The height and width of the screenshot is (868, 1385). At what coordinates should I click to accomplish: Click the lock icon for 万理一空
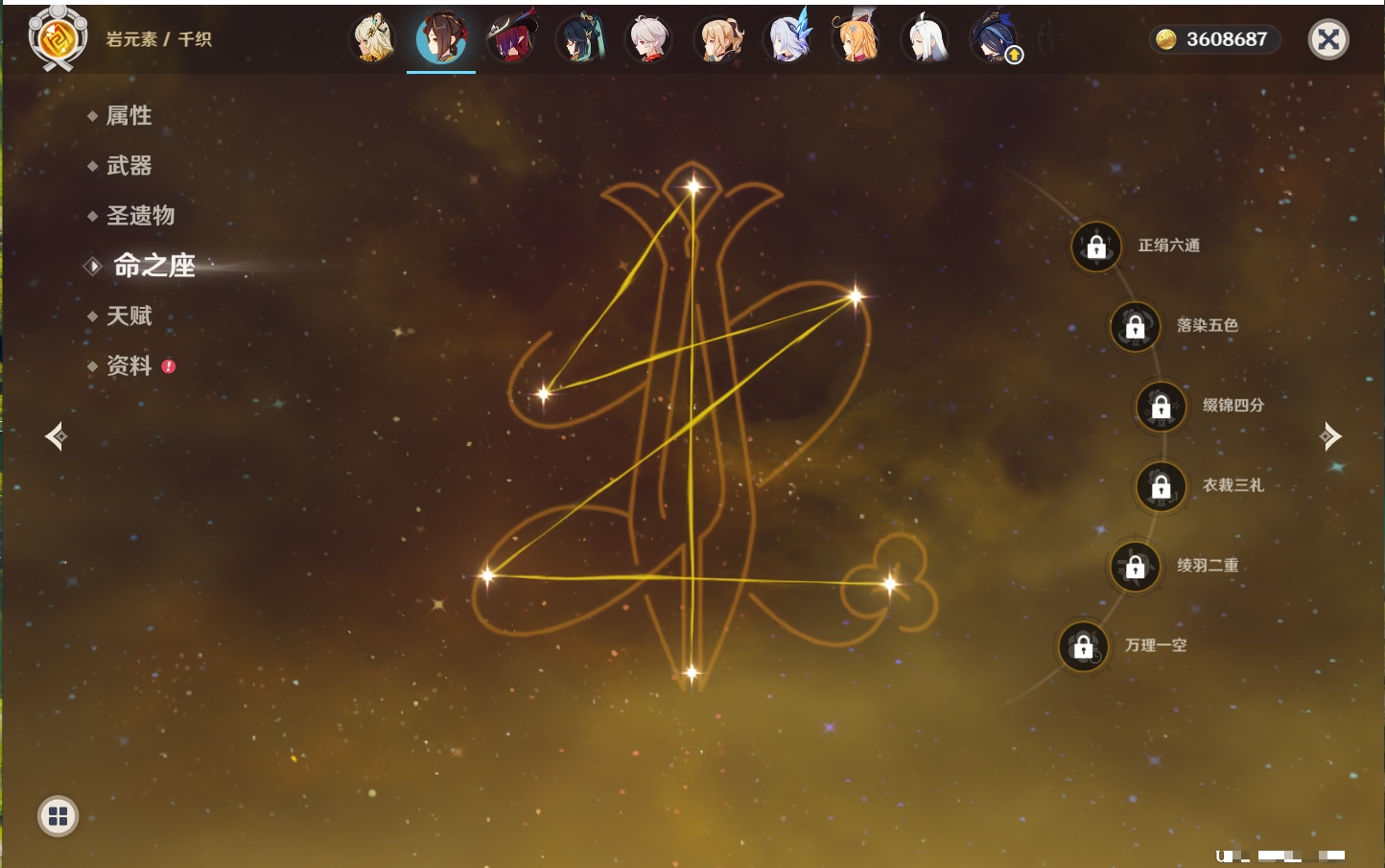point(1083,646)
